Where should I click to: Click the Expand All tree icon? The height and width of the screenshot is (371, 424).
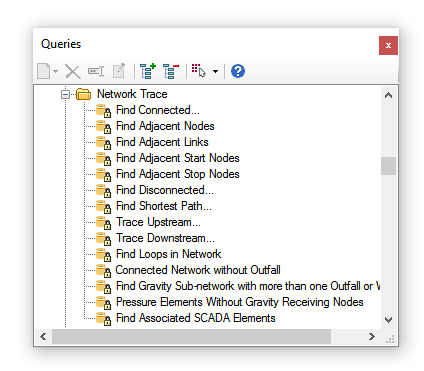coord(148,71)
